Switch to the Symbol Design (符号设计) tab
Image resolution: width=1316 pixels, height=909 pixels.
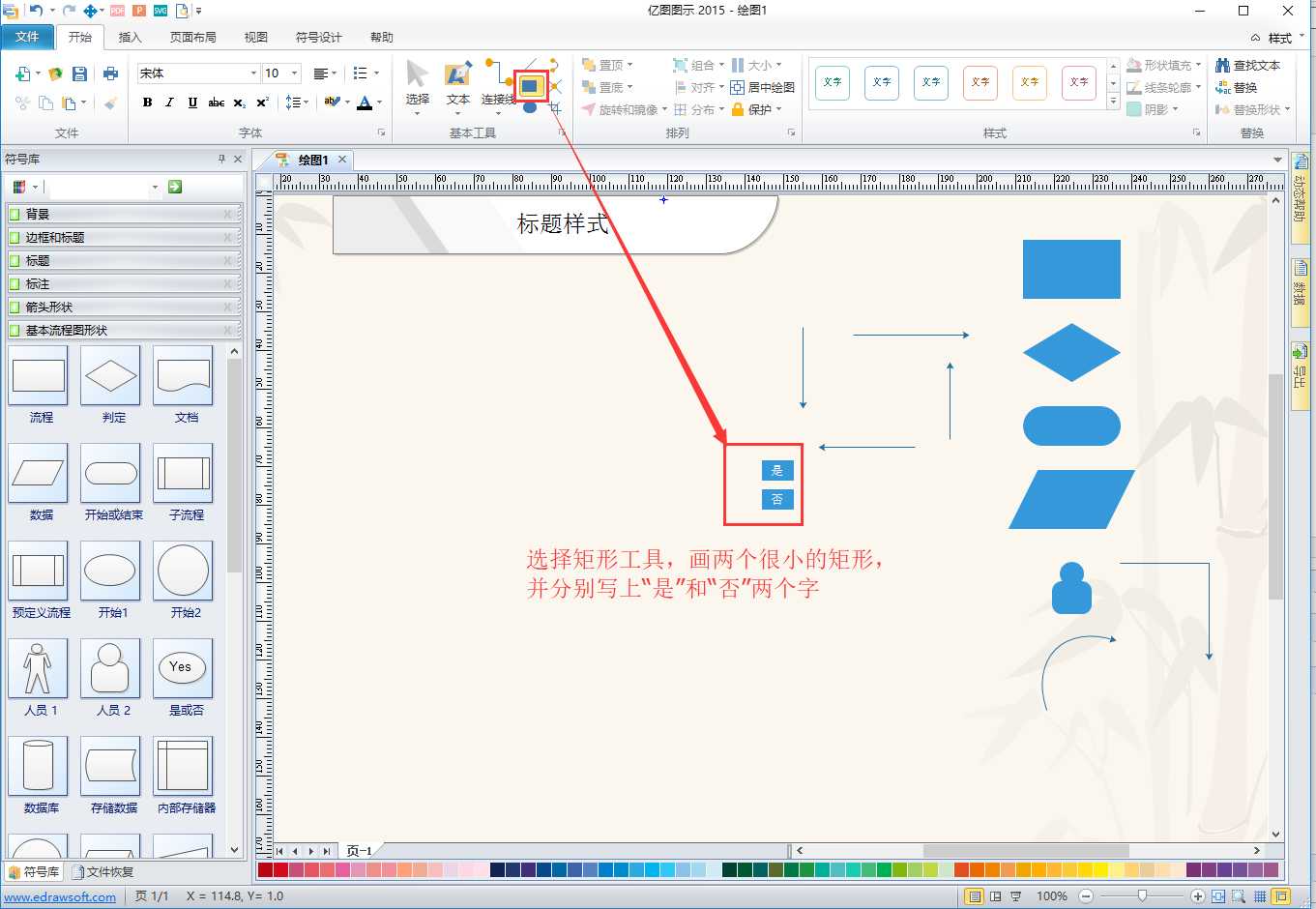click(x=319, y=37)
